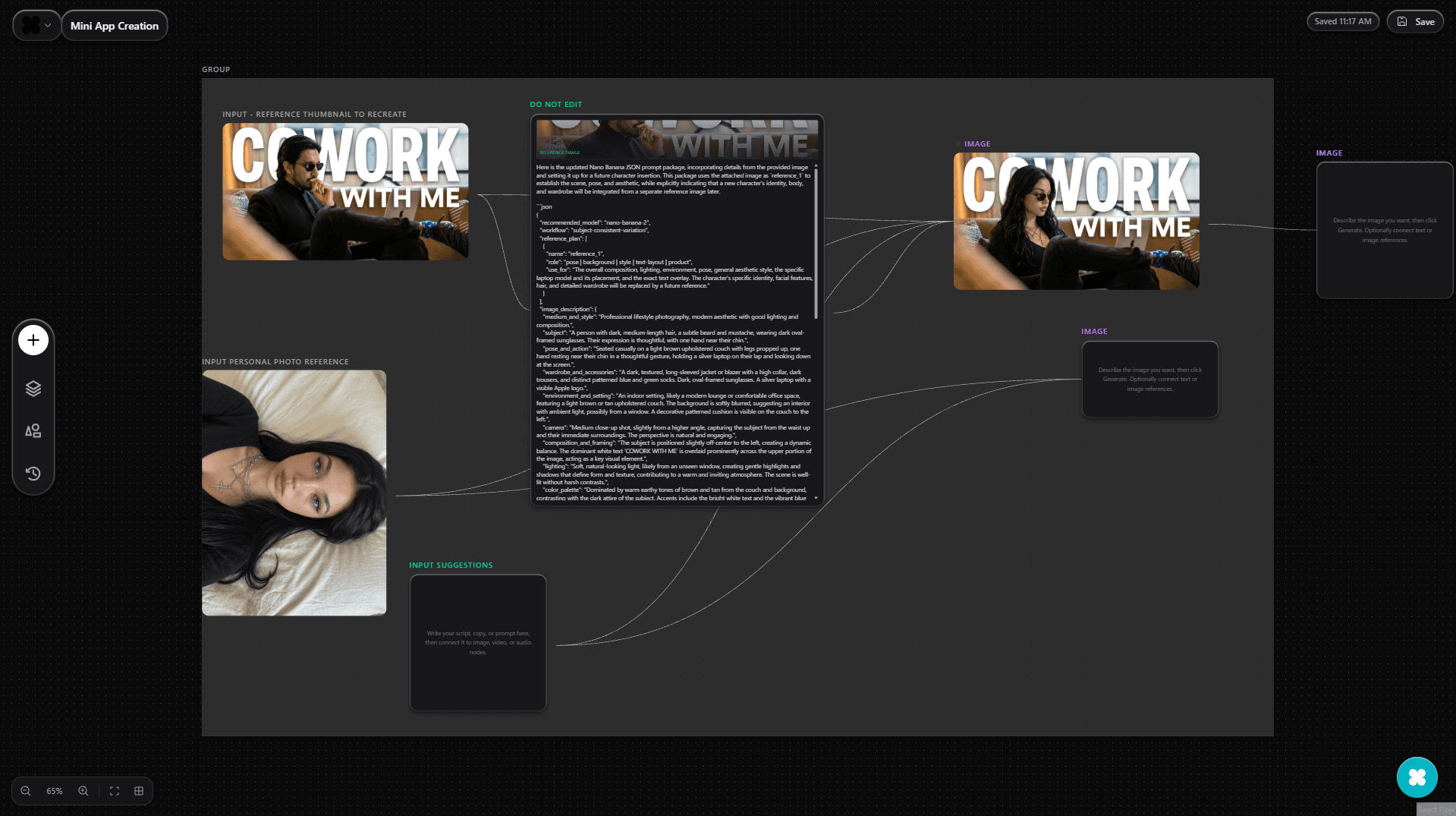Zoom in on the canvas

pos(83,791)
